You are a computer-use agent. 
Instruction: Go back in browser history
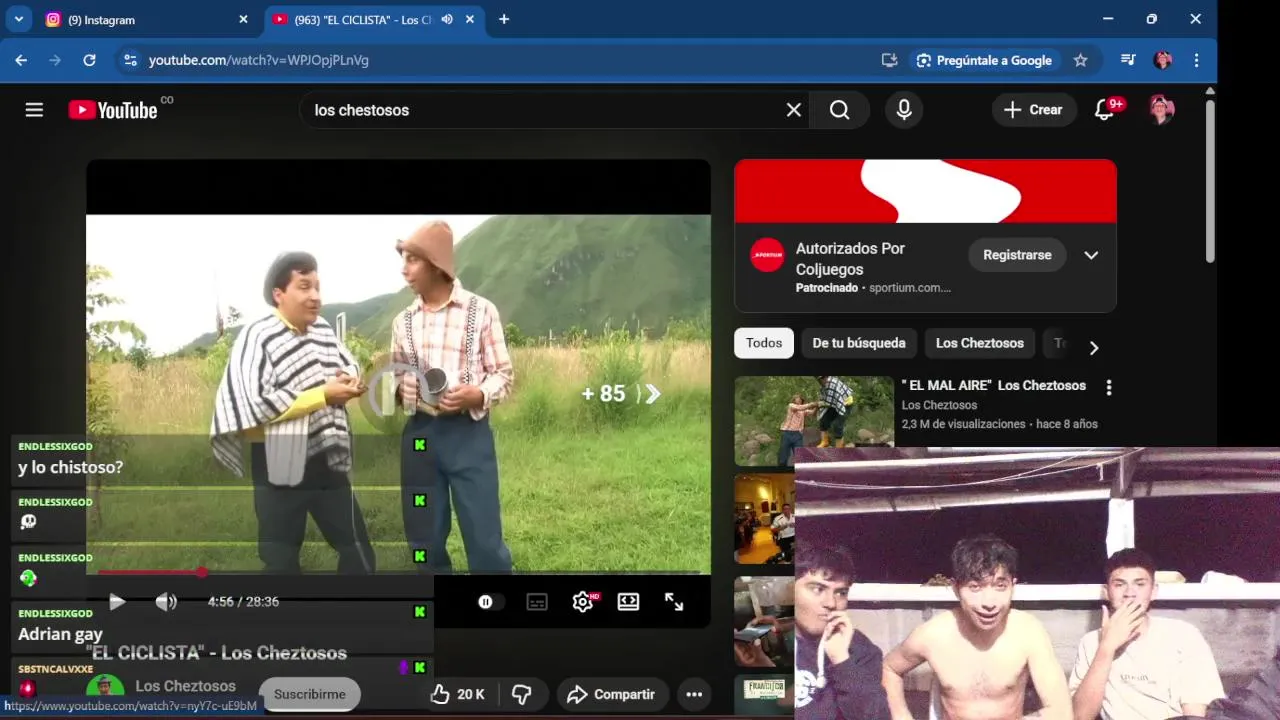tap(21, 60)
